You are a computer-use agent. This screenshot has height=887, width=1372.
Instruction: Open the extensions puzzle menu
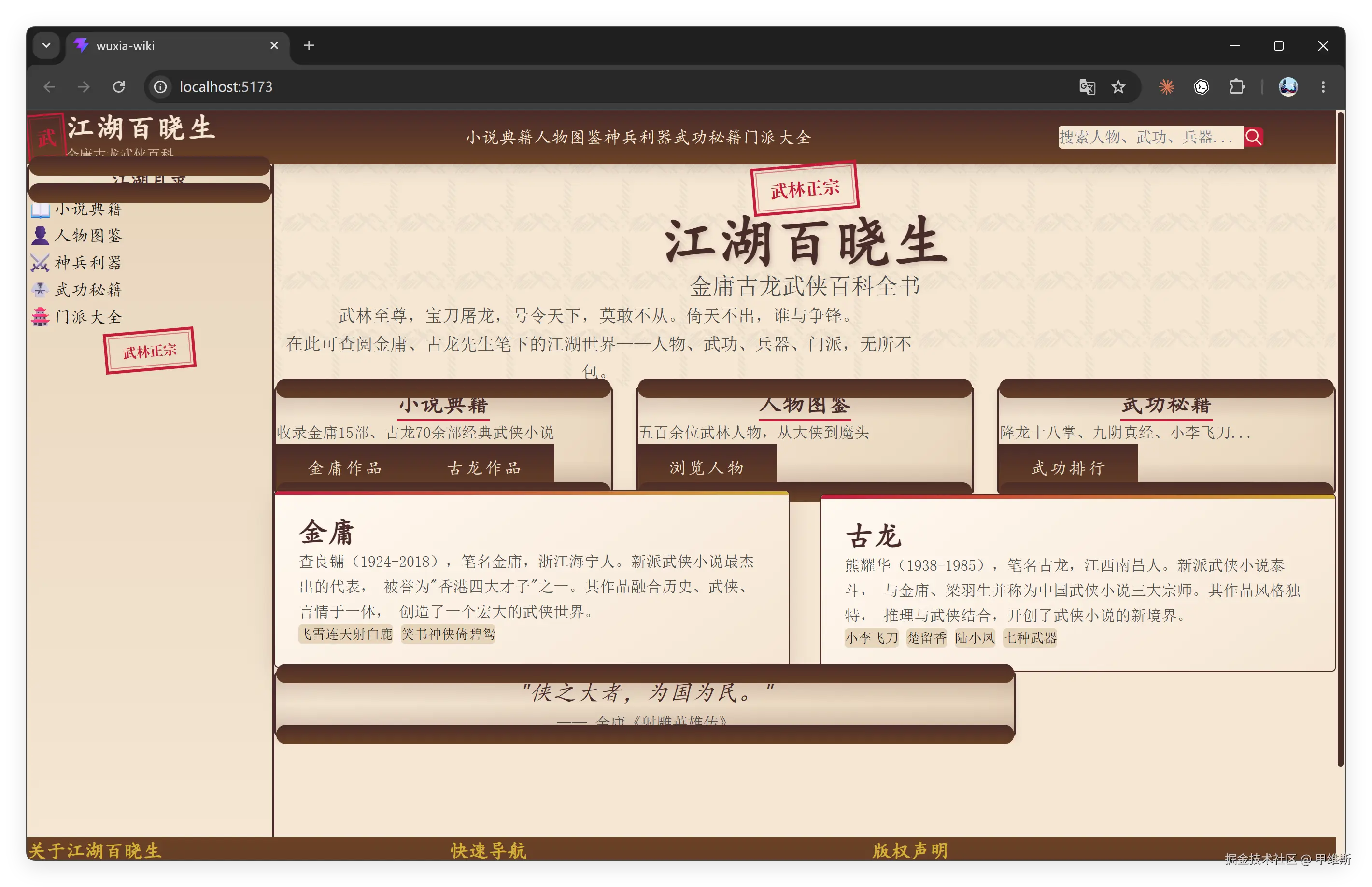point(1236,87)
